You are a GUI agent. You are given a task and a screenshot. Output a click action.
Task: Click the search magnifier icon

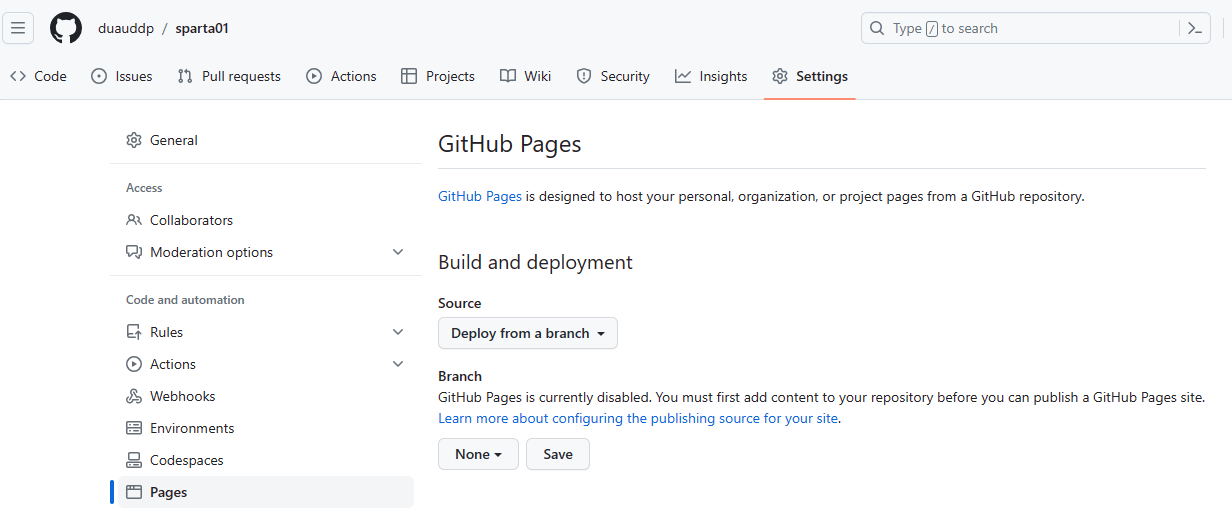coord(877,28)
